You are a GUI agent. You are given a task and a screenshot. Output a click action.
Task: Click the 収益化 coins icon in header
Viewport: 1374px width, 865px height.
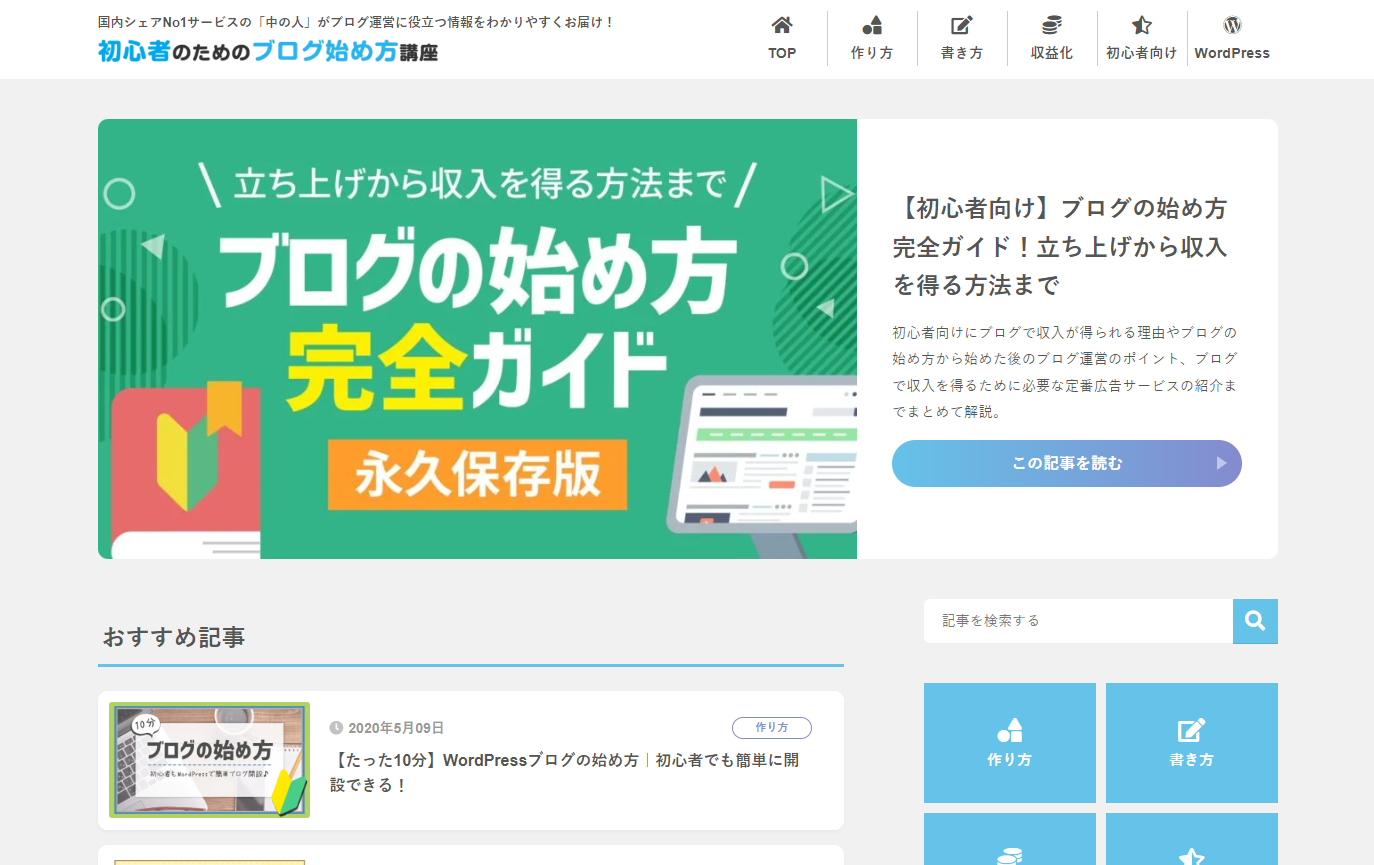pyautogui.click(x=1052, y=25)
